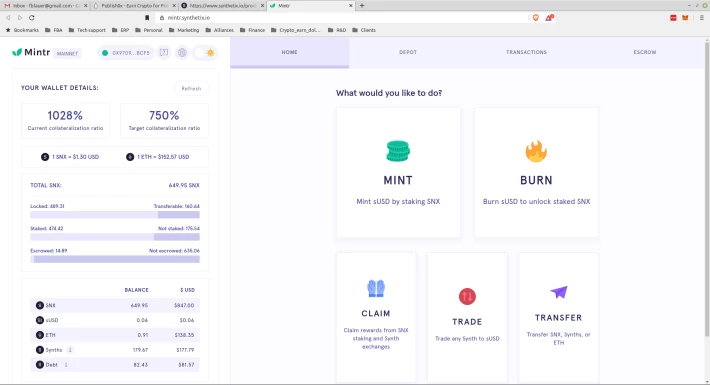Click the ETH icon in price ticker
This screenshot has width=710, height=385.
pyautogui.click(x=130, y=157)
